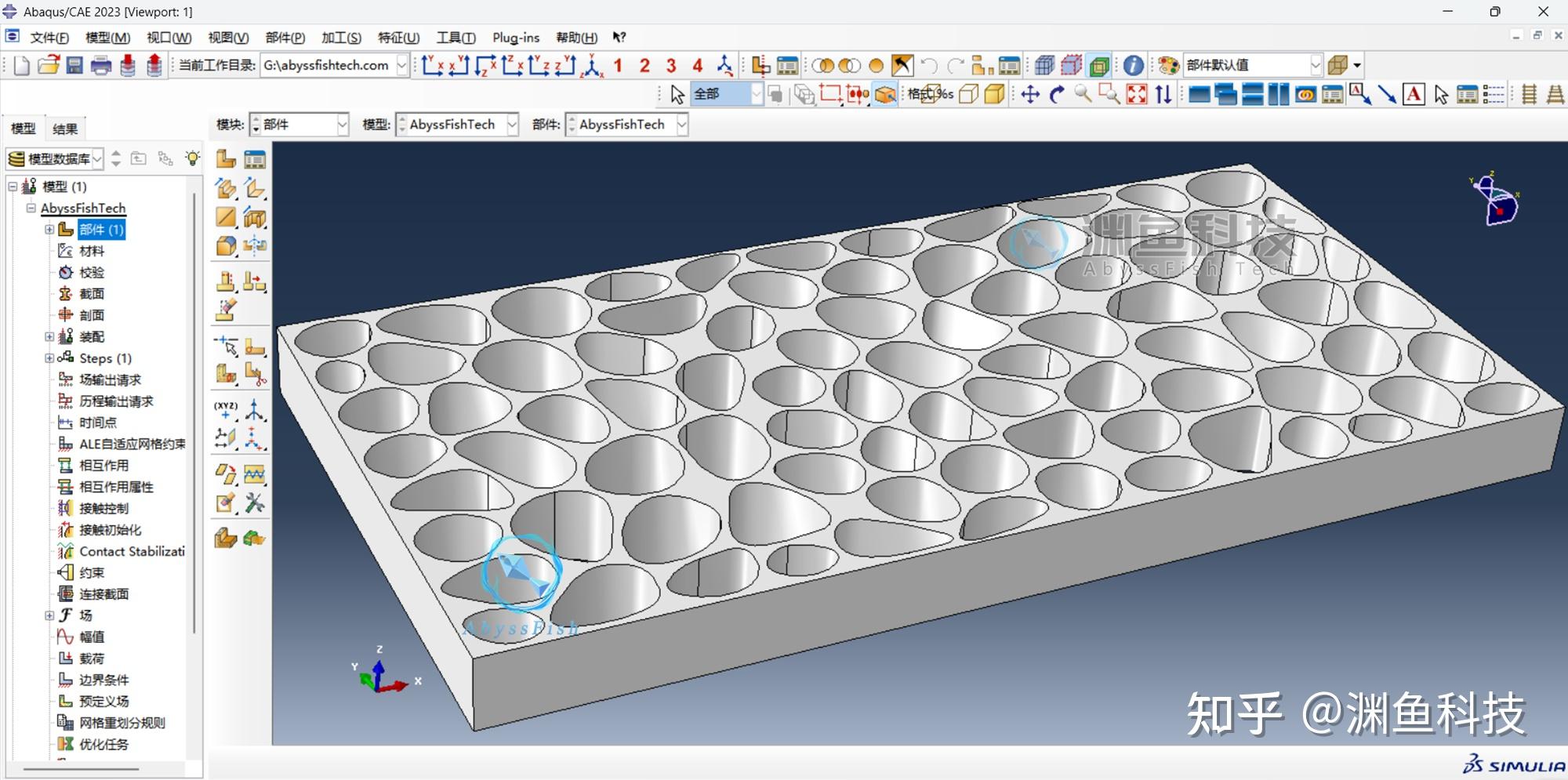Toggle the drag-select rectangle shape option
The height and width of the screenshot is (780, 1568).
[x=831, y=95]
